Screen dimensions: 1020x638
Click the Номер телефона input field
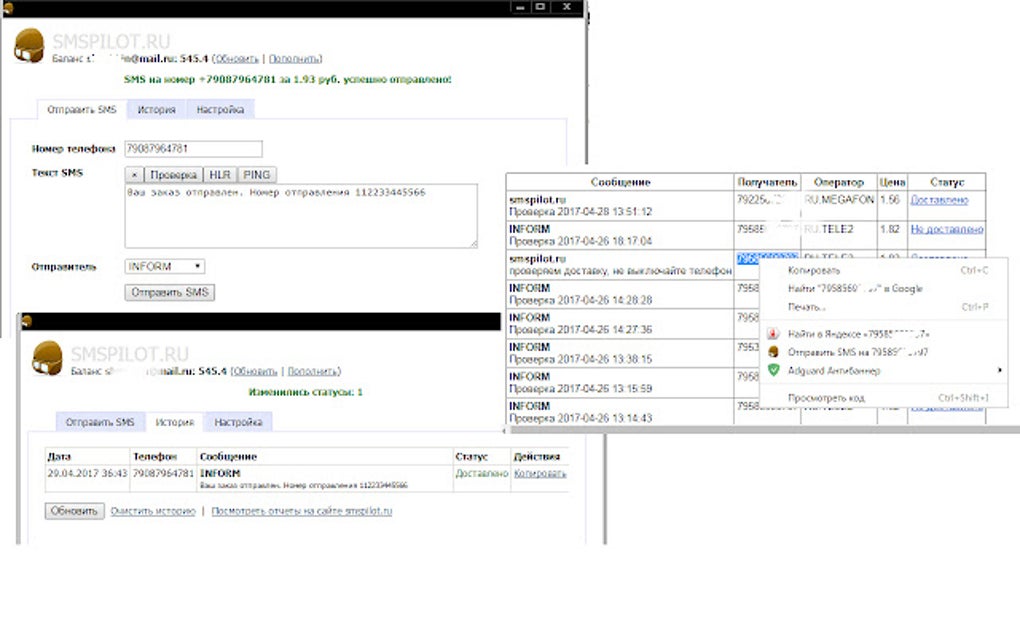click(x=193, y=149)
